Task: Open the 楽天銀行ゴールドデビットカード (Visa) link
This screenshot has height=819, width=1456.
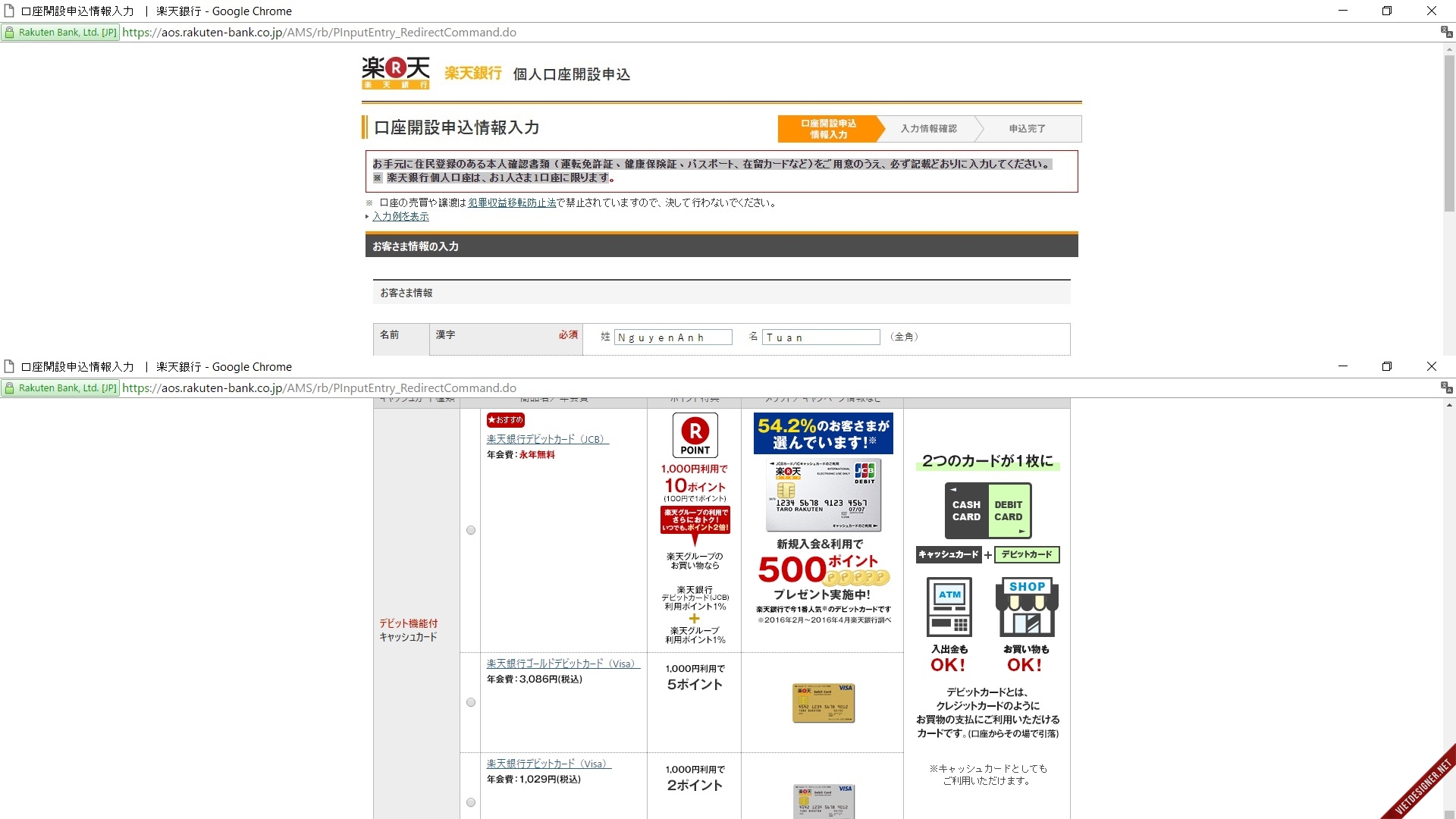Action: [563, 664]
